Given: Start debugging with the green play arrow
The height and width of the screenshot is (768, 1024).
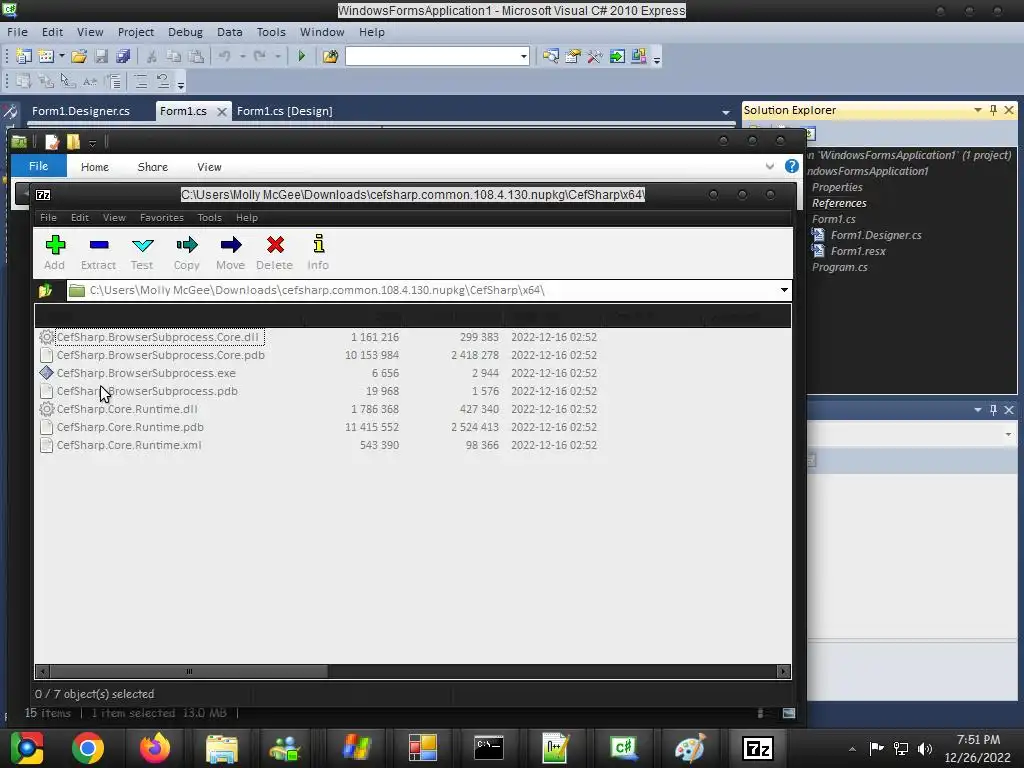Looking at the screenshot, I should pos(302,56).
